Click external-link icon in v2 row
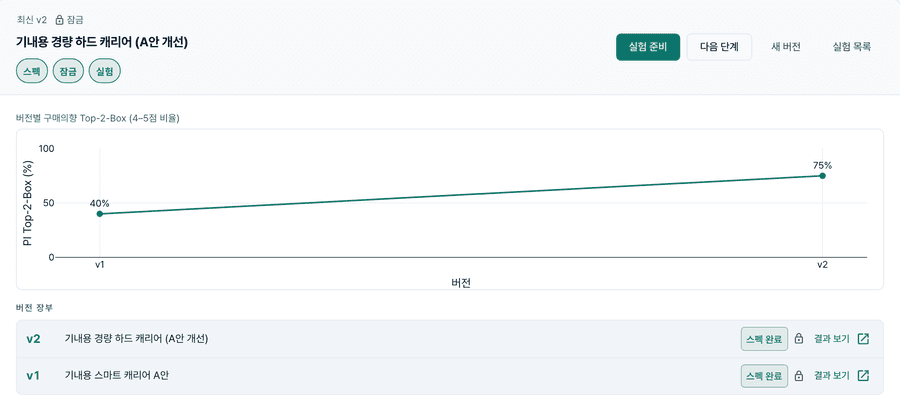 click(x=863, y=339)
